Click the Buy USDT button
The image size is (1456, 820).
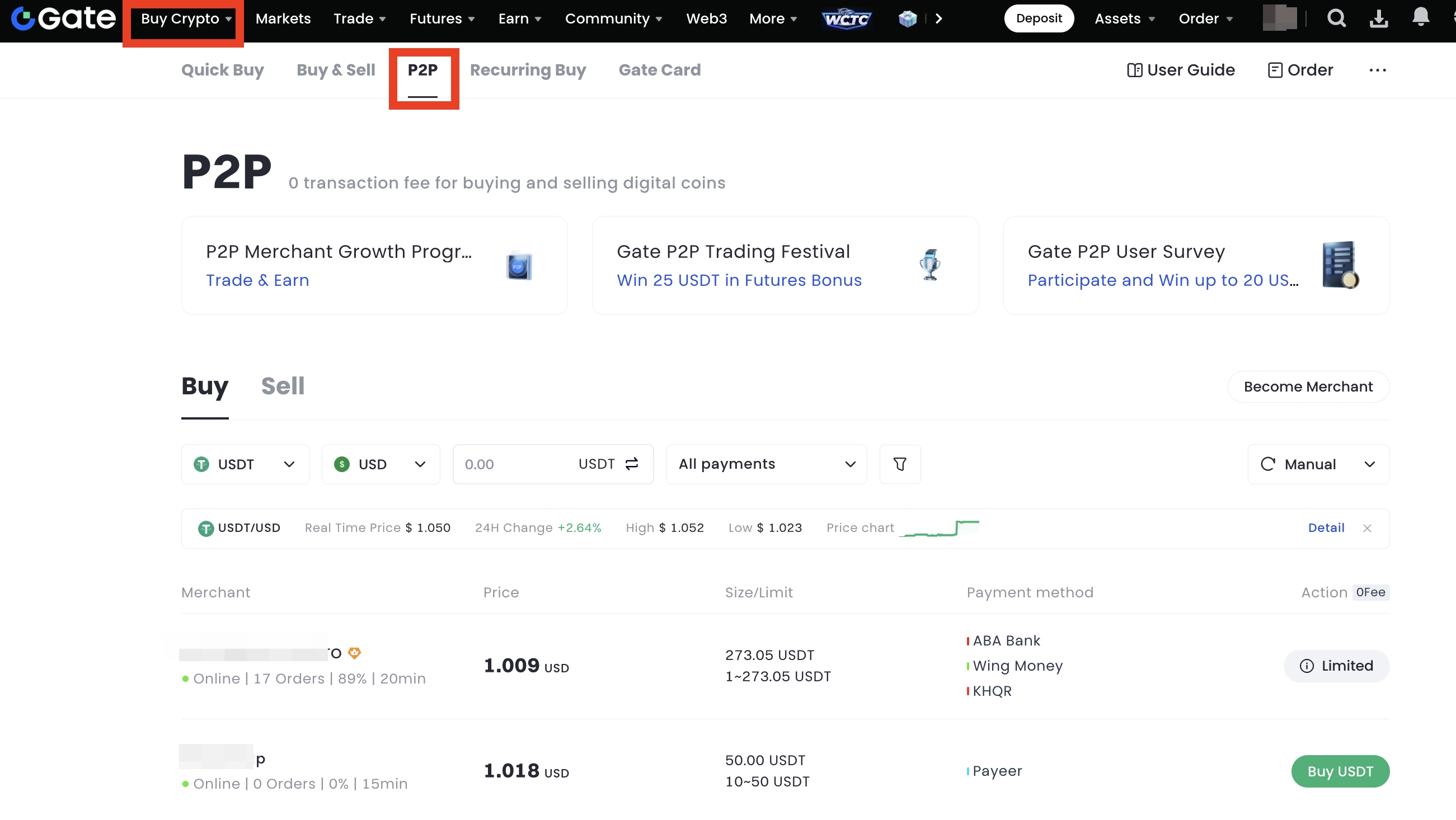click(1340, 772)
